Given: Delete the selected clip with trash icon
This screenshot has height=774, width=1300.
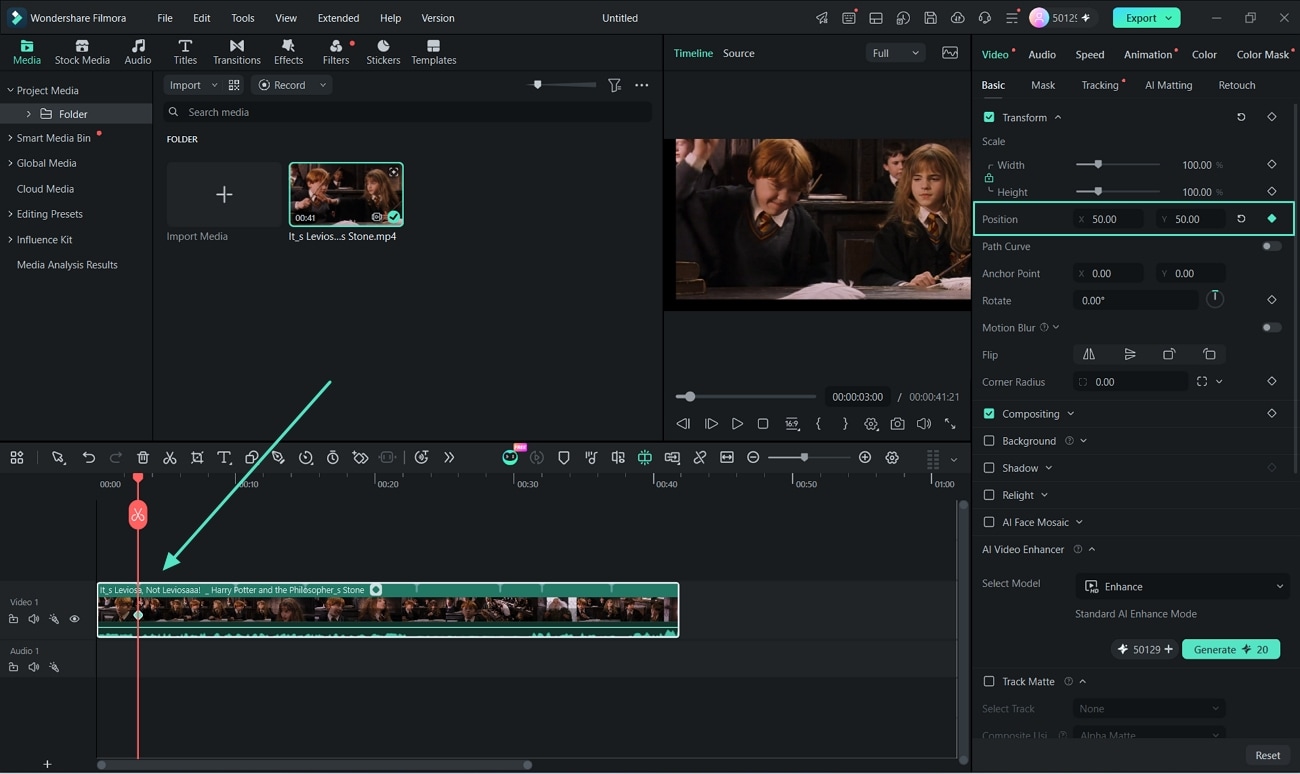Looking at the screenshot, I should pyautogui.click(x=143, y=458).
